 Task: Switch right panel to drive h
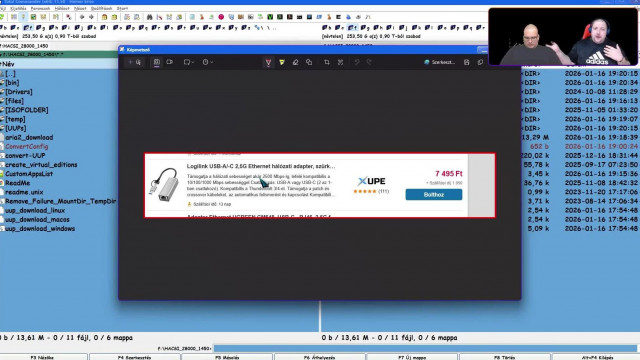[379, 28]
